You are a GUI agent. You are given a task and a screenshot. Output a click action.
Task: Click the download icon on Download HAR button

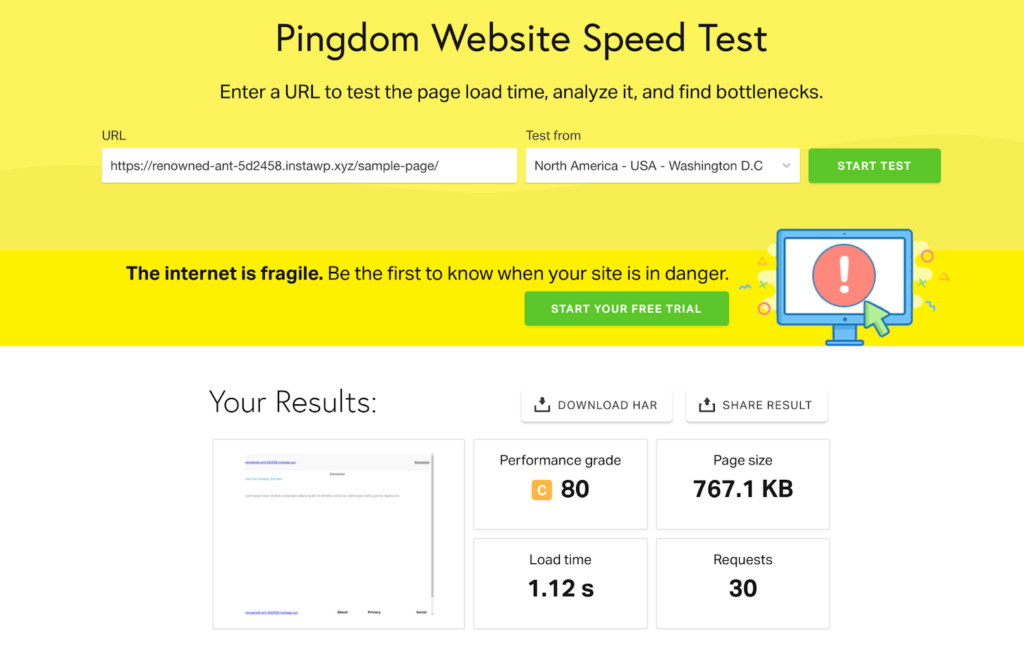pyautogui.click(x=542, y=405)
